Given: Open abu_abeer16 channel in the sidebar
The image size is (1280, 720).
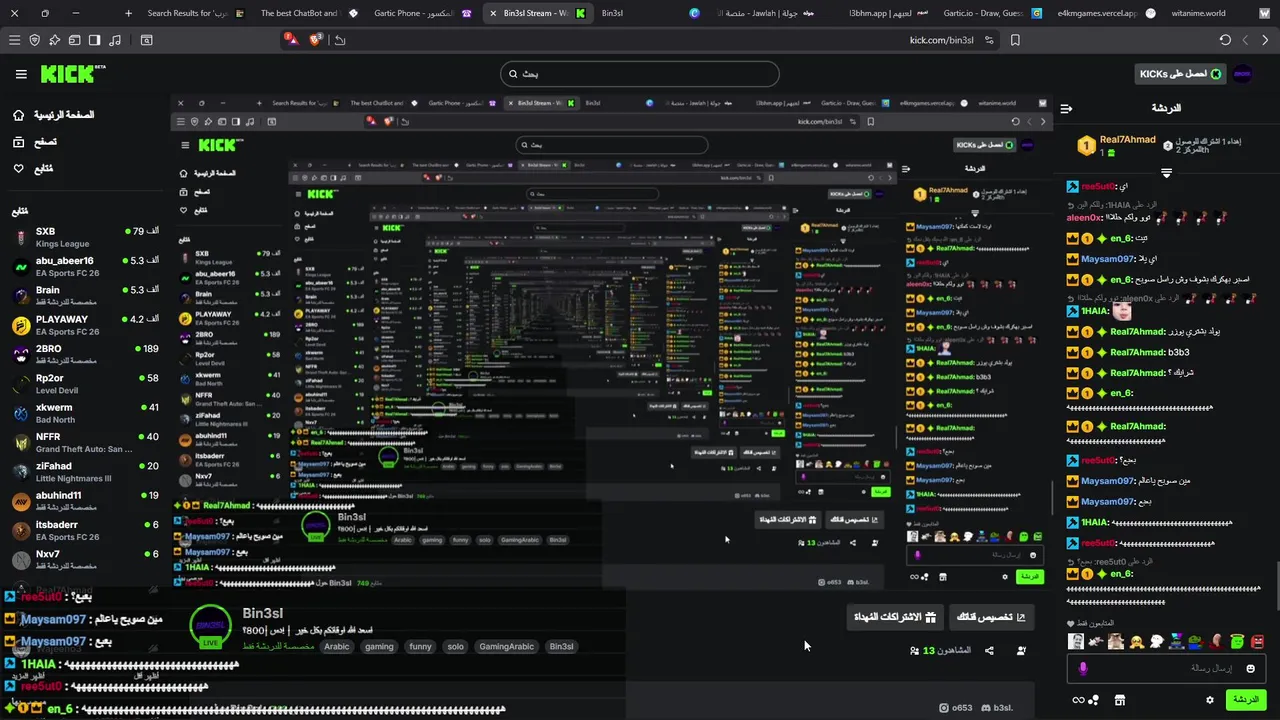Looking at the screenshot, I should coord(85,266).
